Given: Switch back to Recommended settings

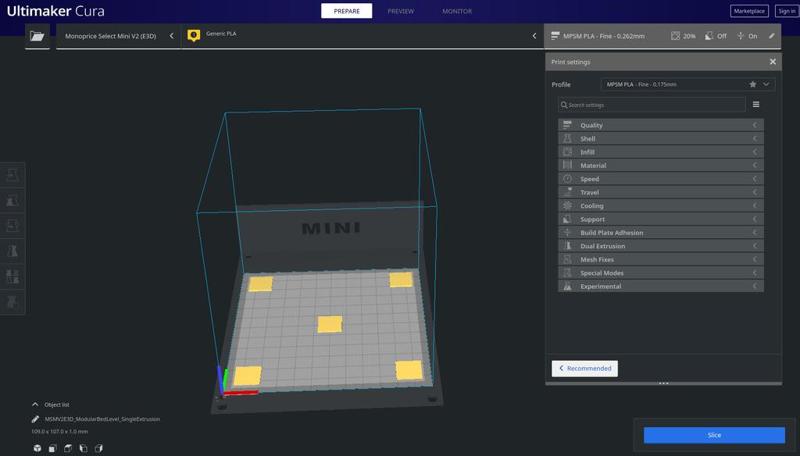Looking at the screenshot, I should click(585, 368).
